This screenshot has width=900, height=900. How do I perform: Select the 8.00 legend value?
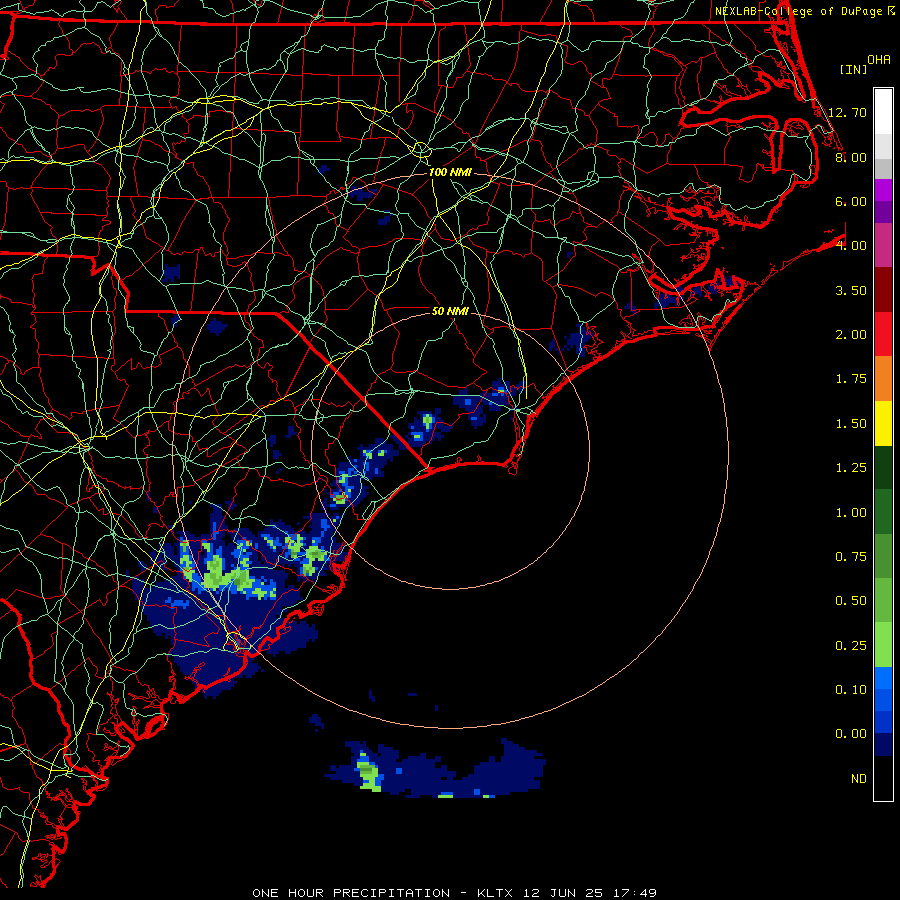point(850,157)
